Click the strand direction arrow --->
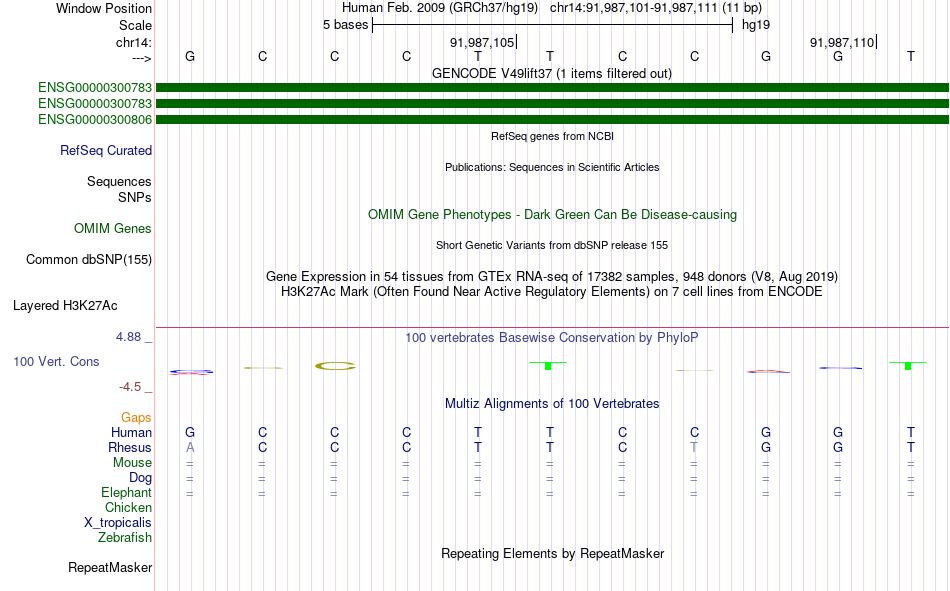Screen dimensions: 950x591 142,58
